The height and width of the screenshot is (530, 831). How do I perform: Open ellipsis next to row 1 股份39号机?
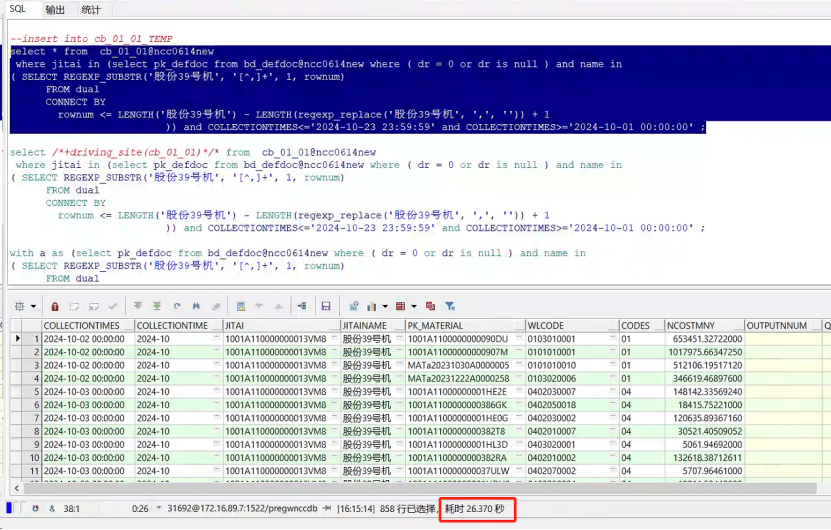400,337
